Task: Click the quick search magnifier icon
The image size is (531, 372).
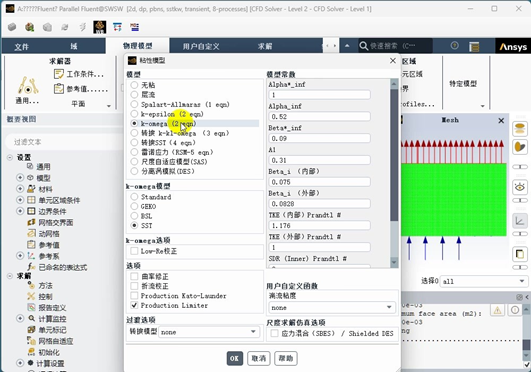Action: point(363,46)
